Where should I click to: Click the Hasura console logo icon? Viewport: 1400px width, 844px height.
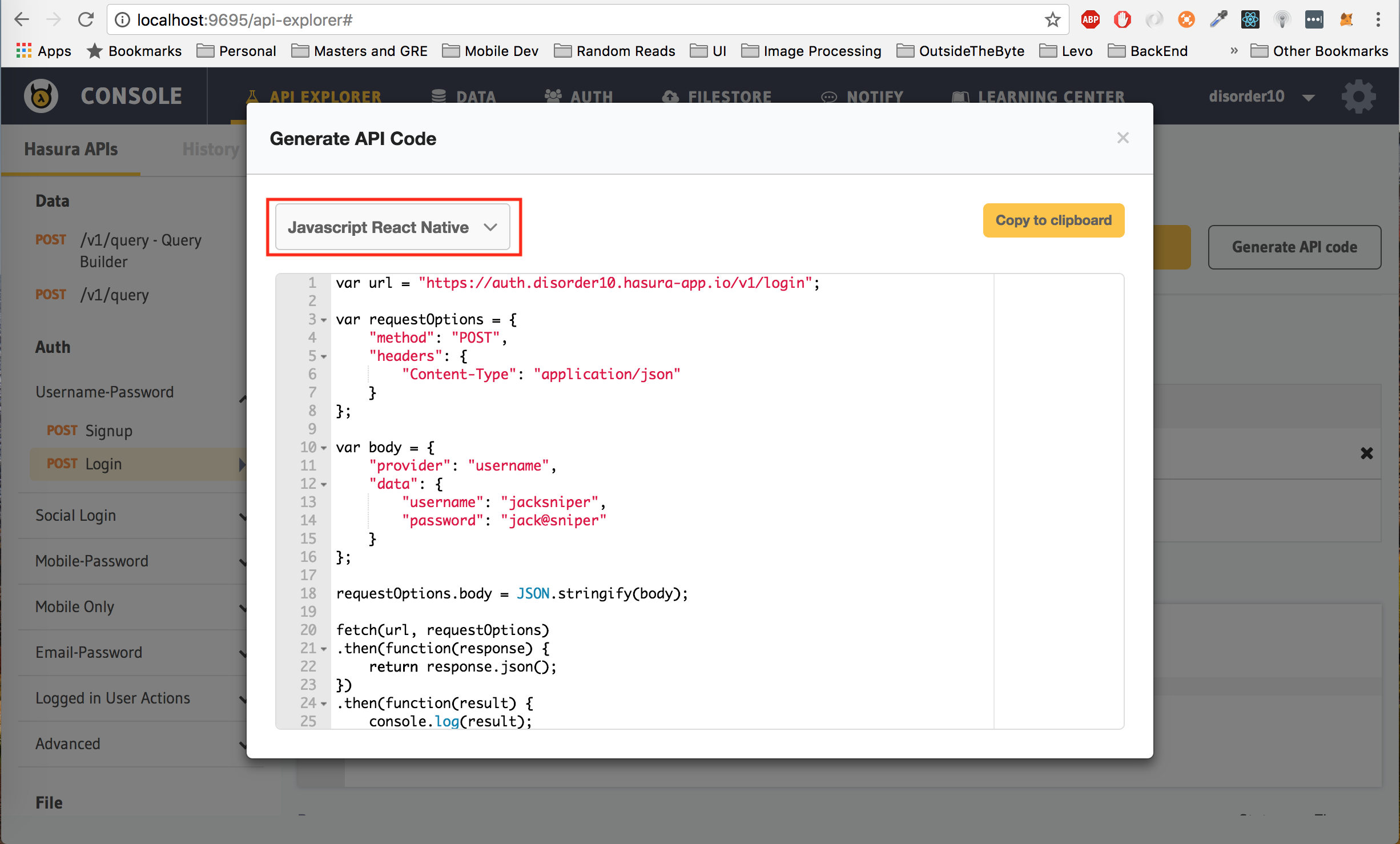point(41,96)
